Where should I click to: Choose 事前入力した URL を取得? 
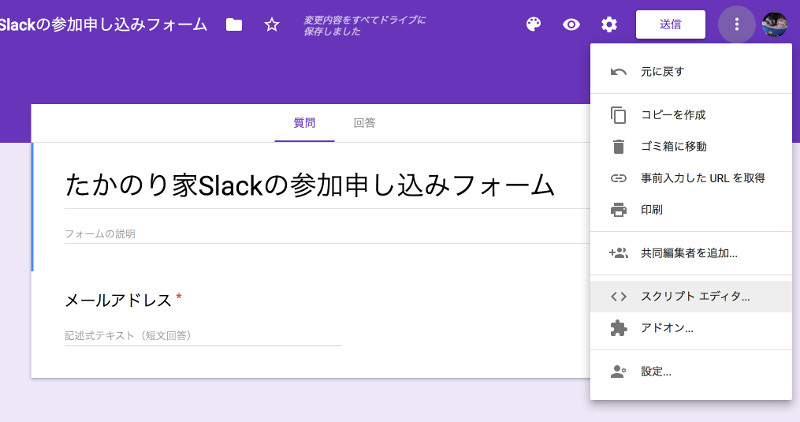pyautogui.click(x=691, y=178)
